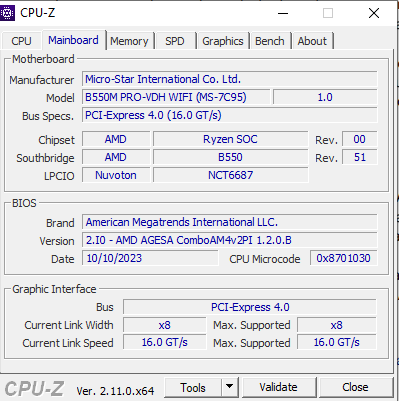Go to the Graphics tab
The width and height of the screenshot is (399, 401).
(x=223, y=41)
